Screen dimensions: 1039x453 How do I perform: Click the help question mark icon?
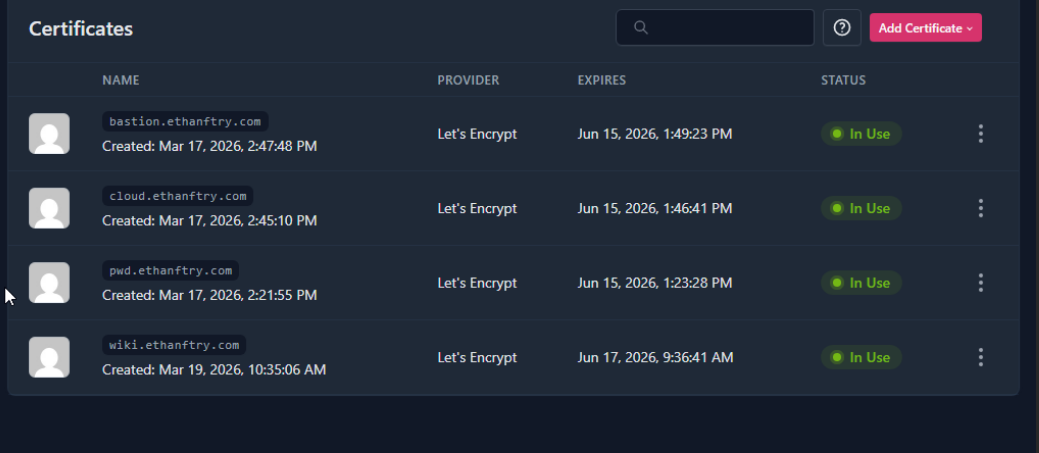(842, 28)
